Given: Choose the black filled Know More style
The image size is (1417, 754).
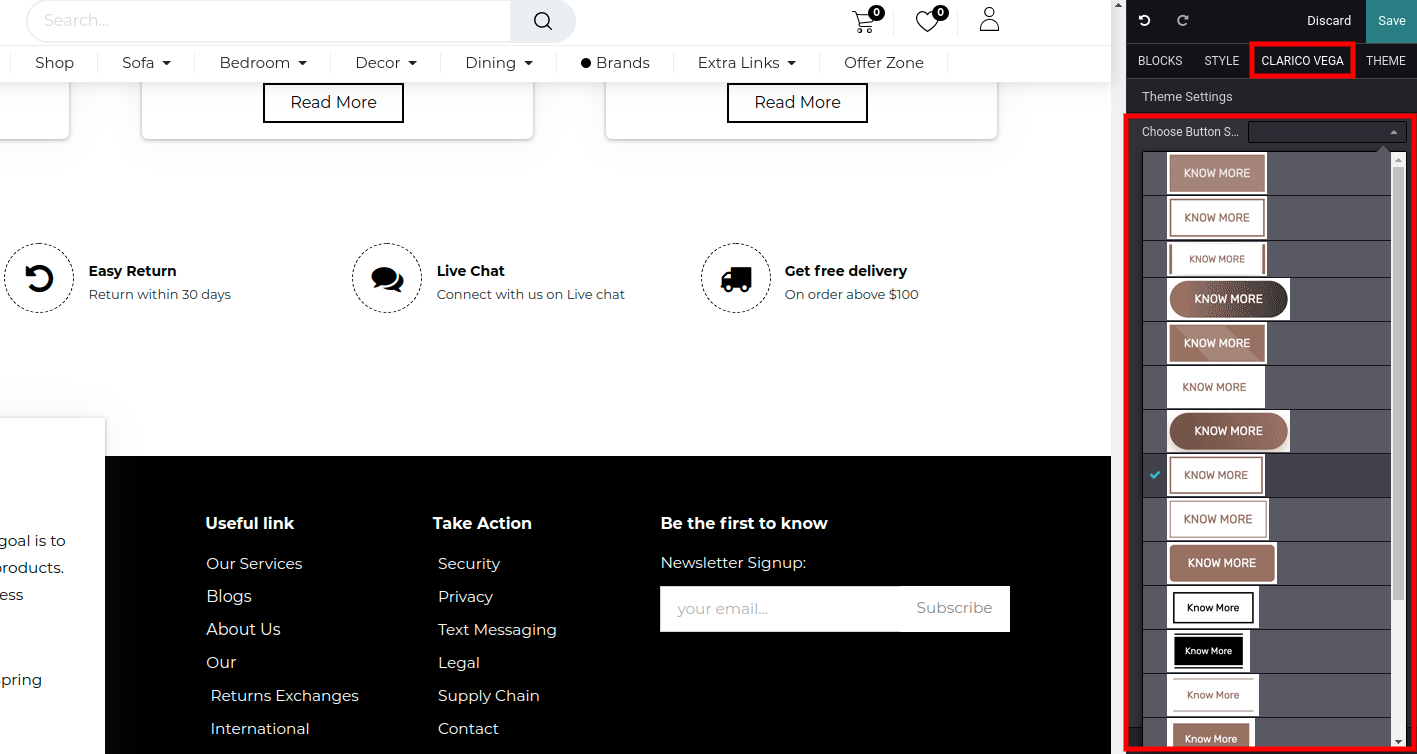Looking at the screenshot, I should tap(1208, 651).
